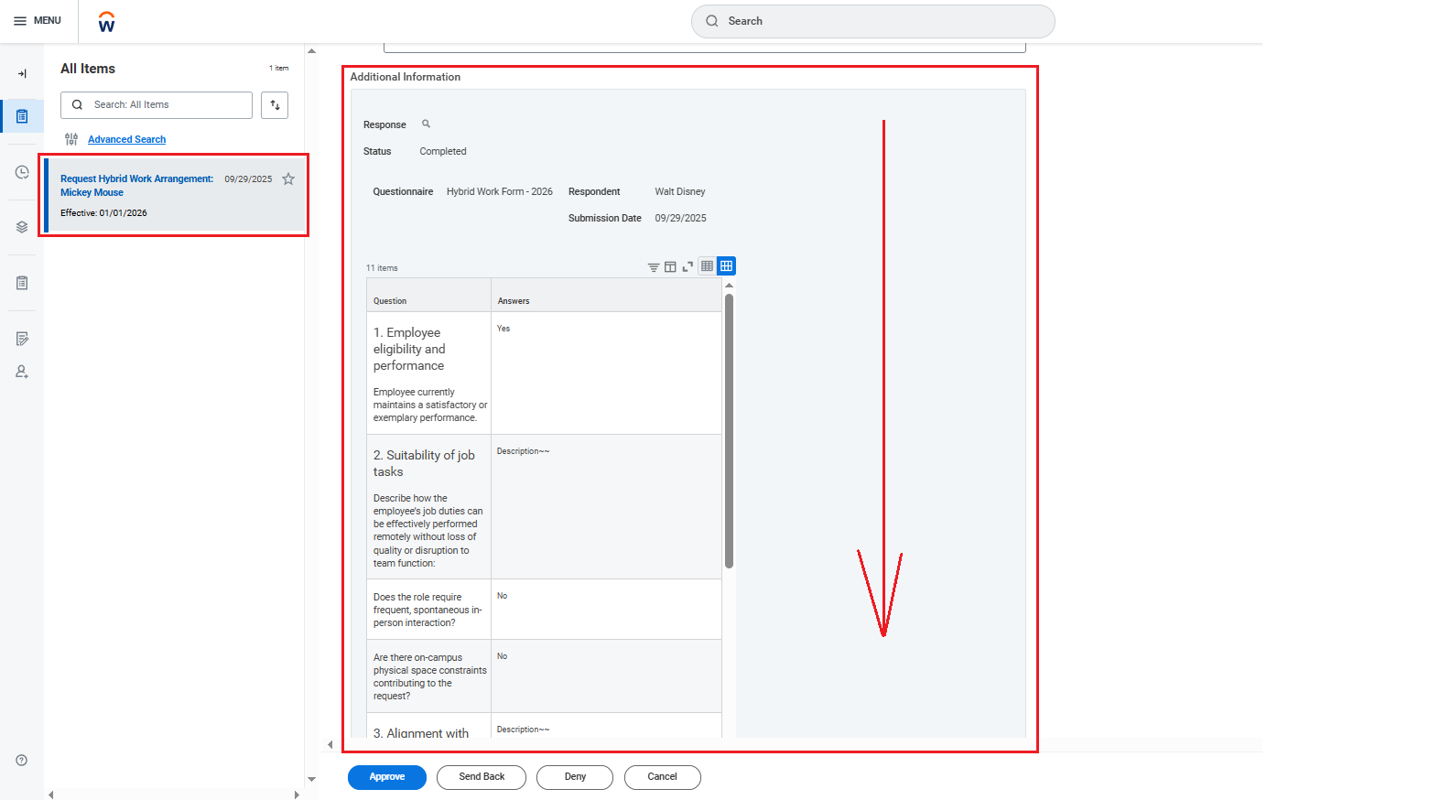Open the stacked layers sidebar icon
1440x800 pixels.
(x=22, y=227)
